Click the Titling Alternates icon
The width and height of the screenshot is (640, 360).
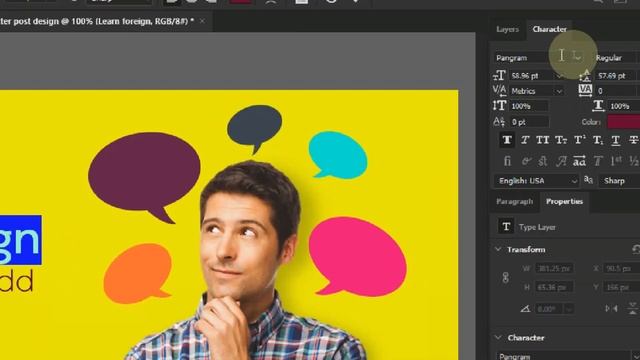pos(598,161)
